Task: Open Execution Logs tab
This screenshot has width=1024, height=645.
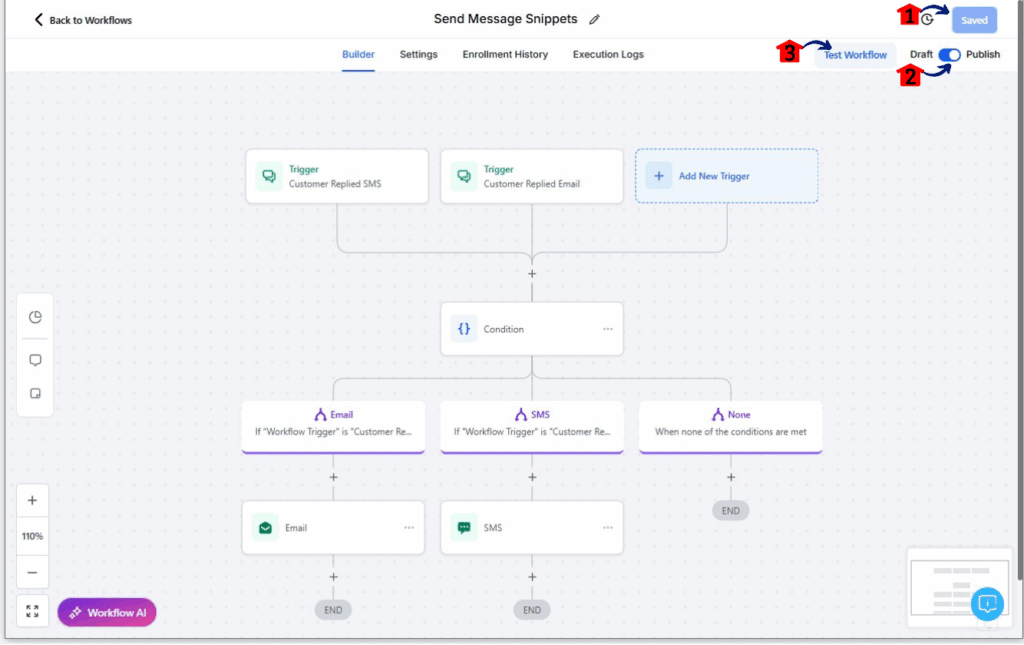Action: click(x=608, y=54)
